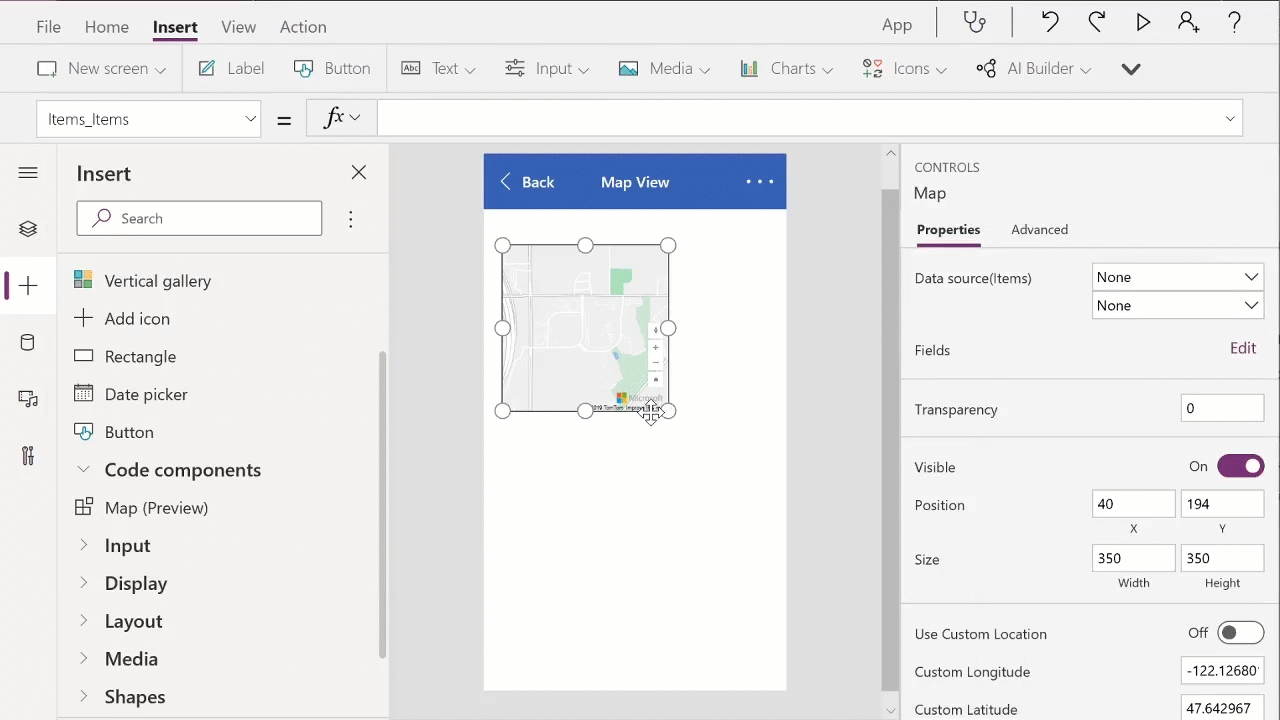Screen dimensions: 1280x720
Task: Open the Data source(Items) None dropdown
Action: click(1177, 277)
